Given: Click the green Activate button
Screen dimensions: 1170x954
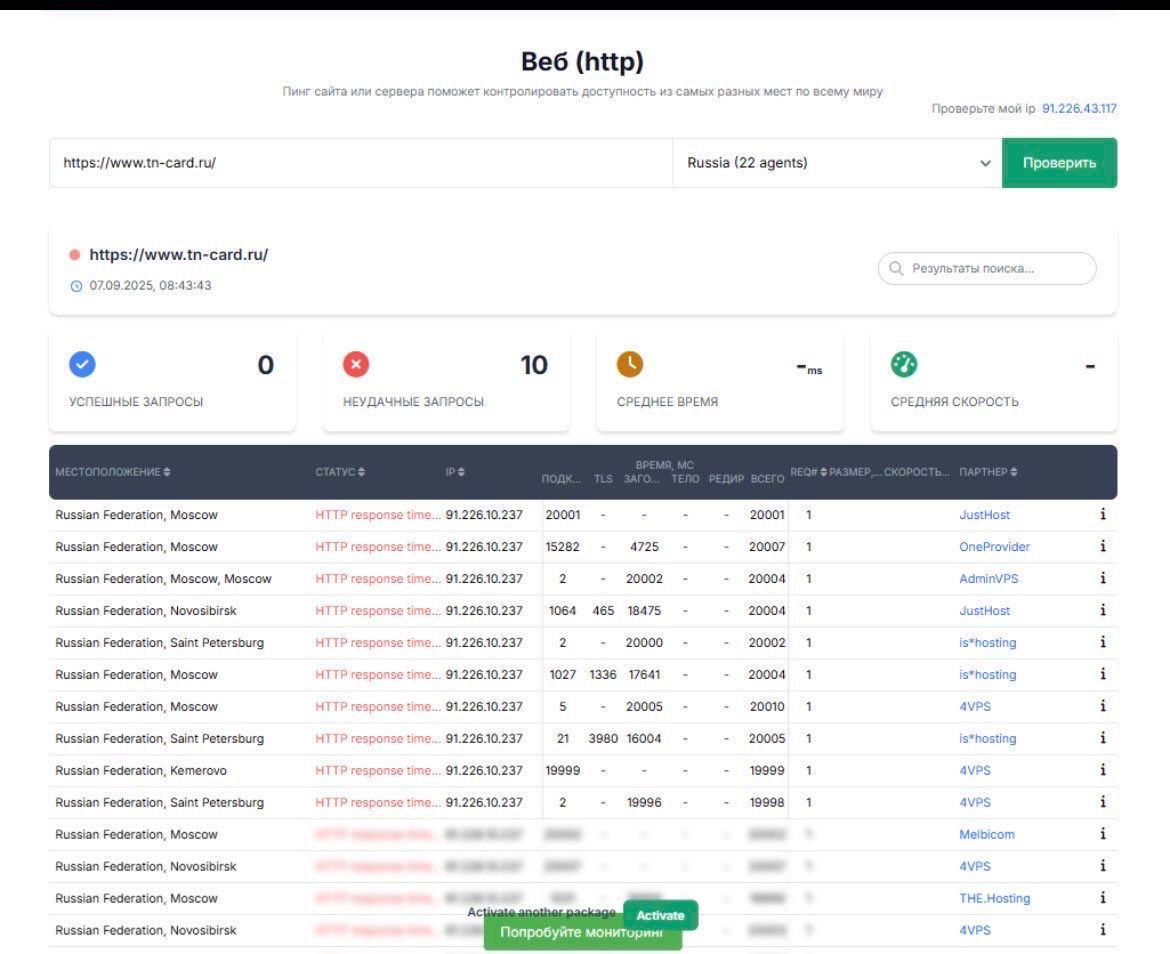Looking at the screenshot, I should tap(660, 915).
